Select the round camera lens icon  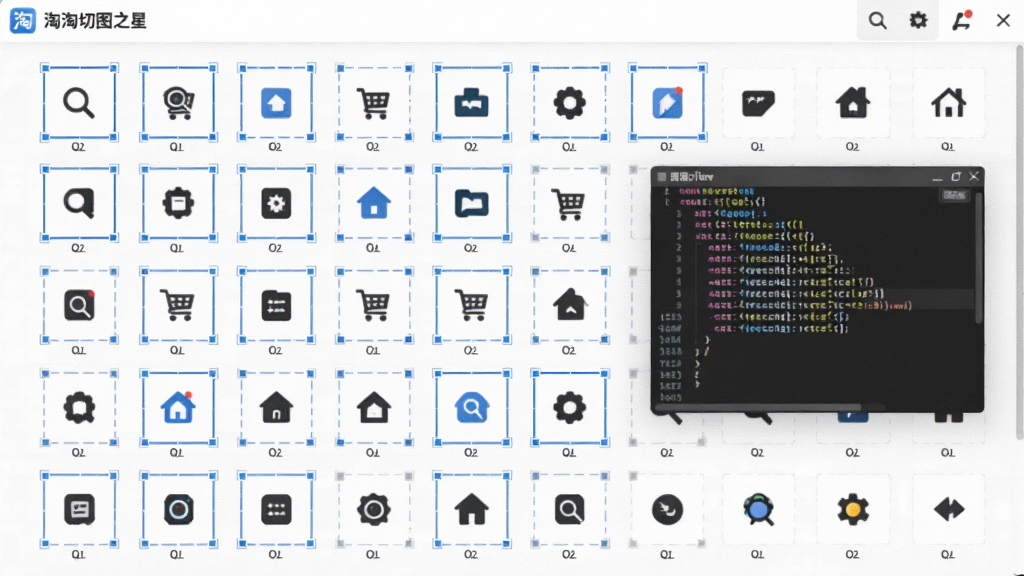[x=178, y=509]
